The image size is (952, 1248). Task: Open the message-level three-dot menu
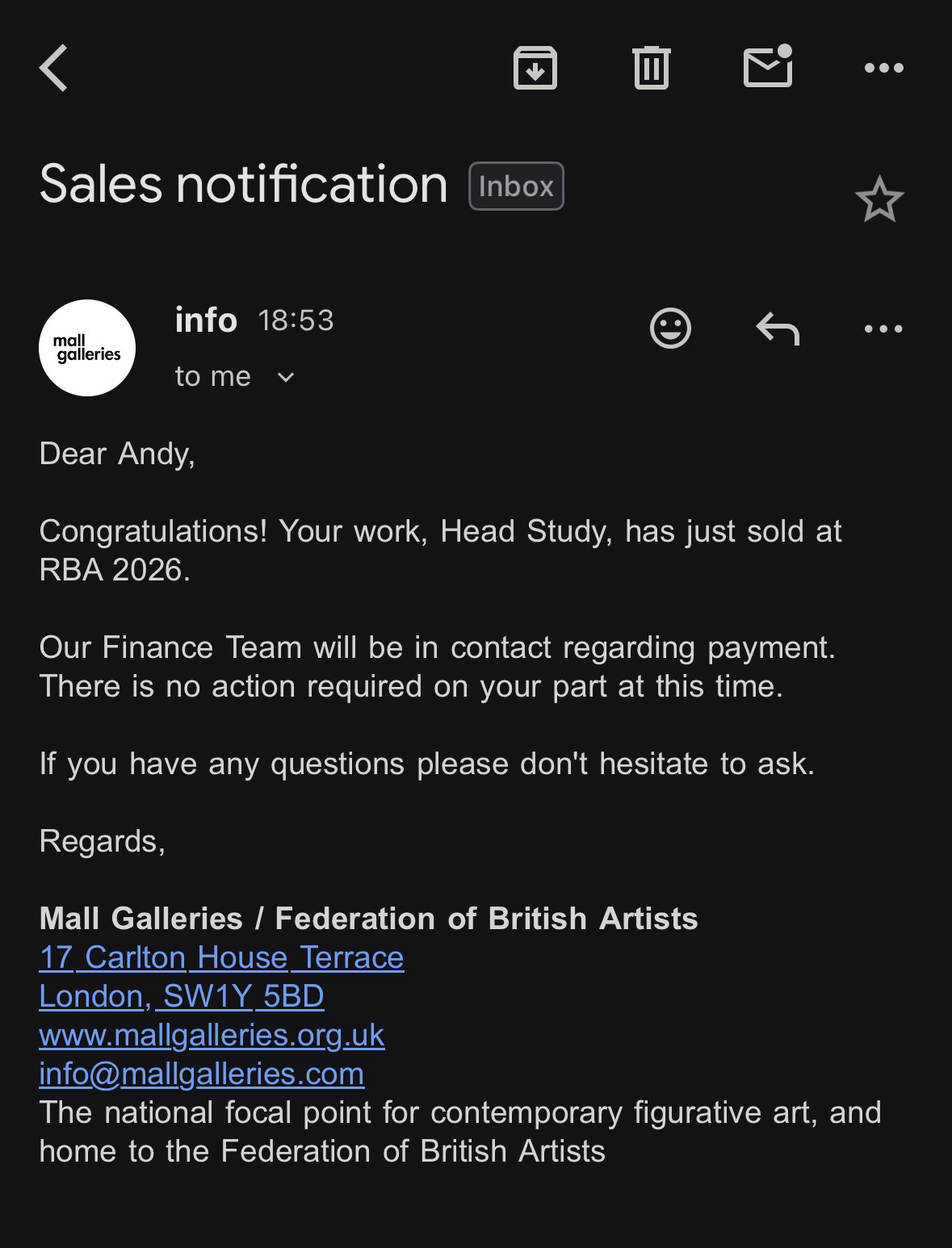[x=883, y=329]
